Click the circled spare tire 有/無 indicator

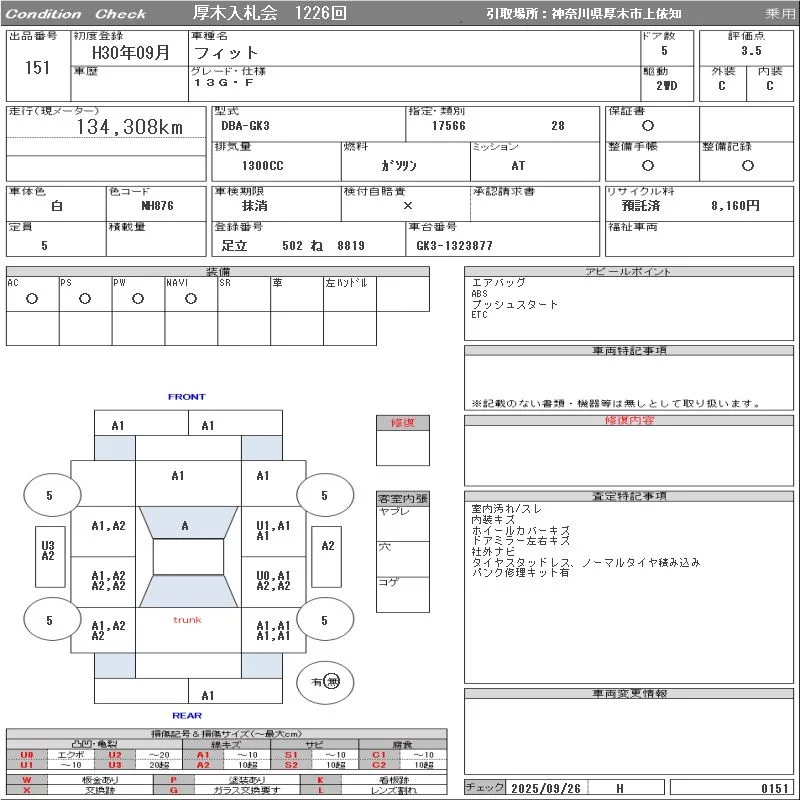(x=326, y=682)
